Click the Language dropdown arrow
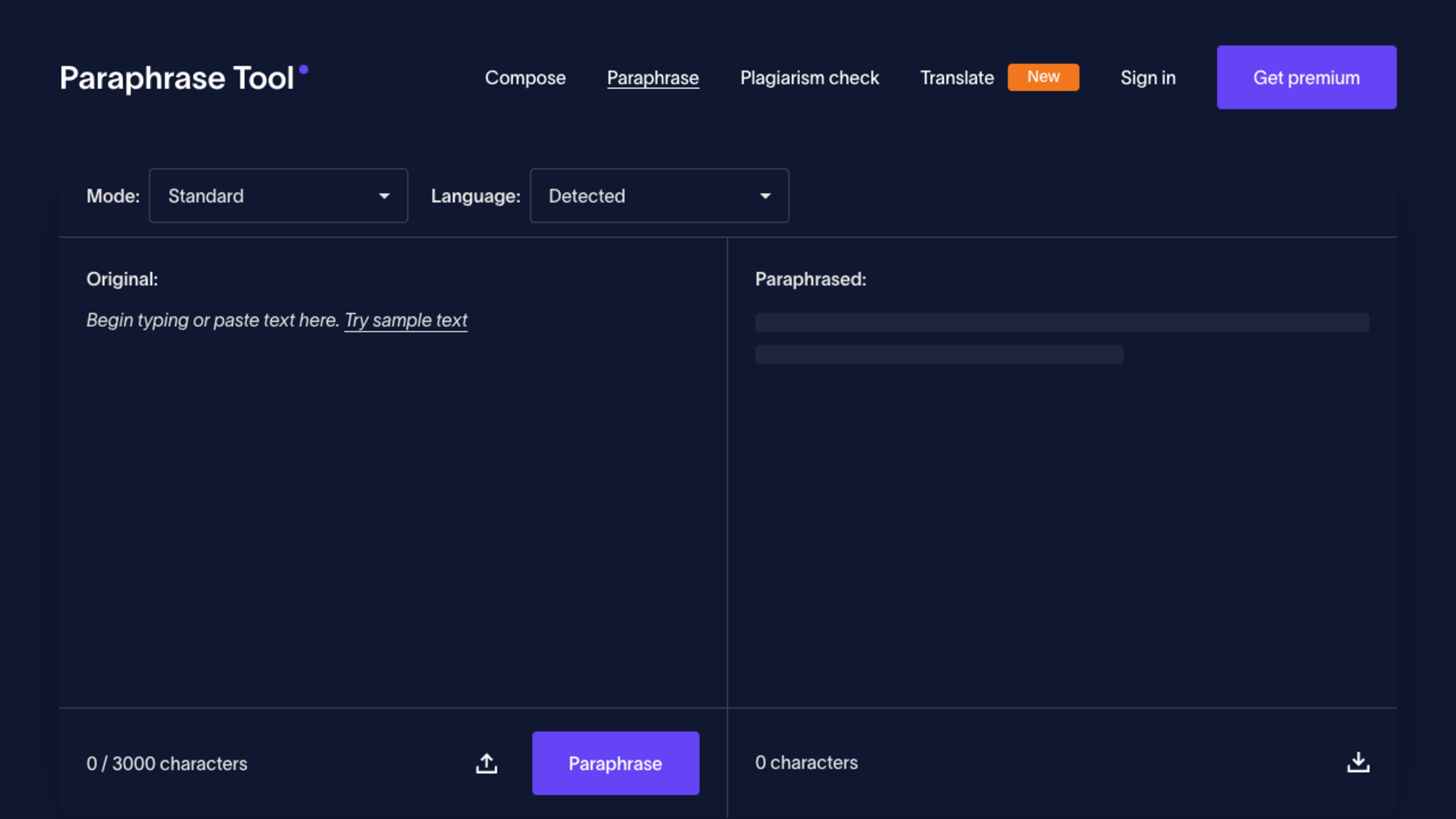 pyautogui.click(x=765, y=196)
